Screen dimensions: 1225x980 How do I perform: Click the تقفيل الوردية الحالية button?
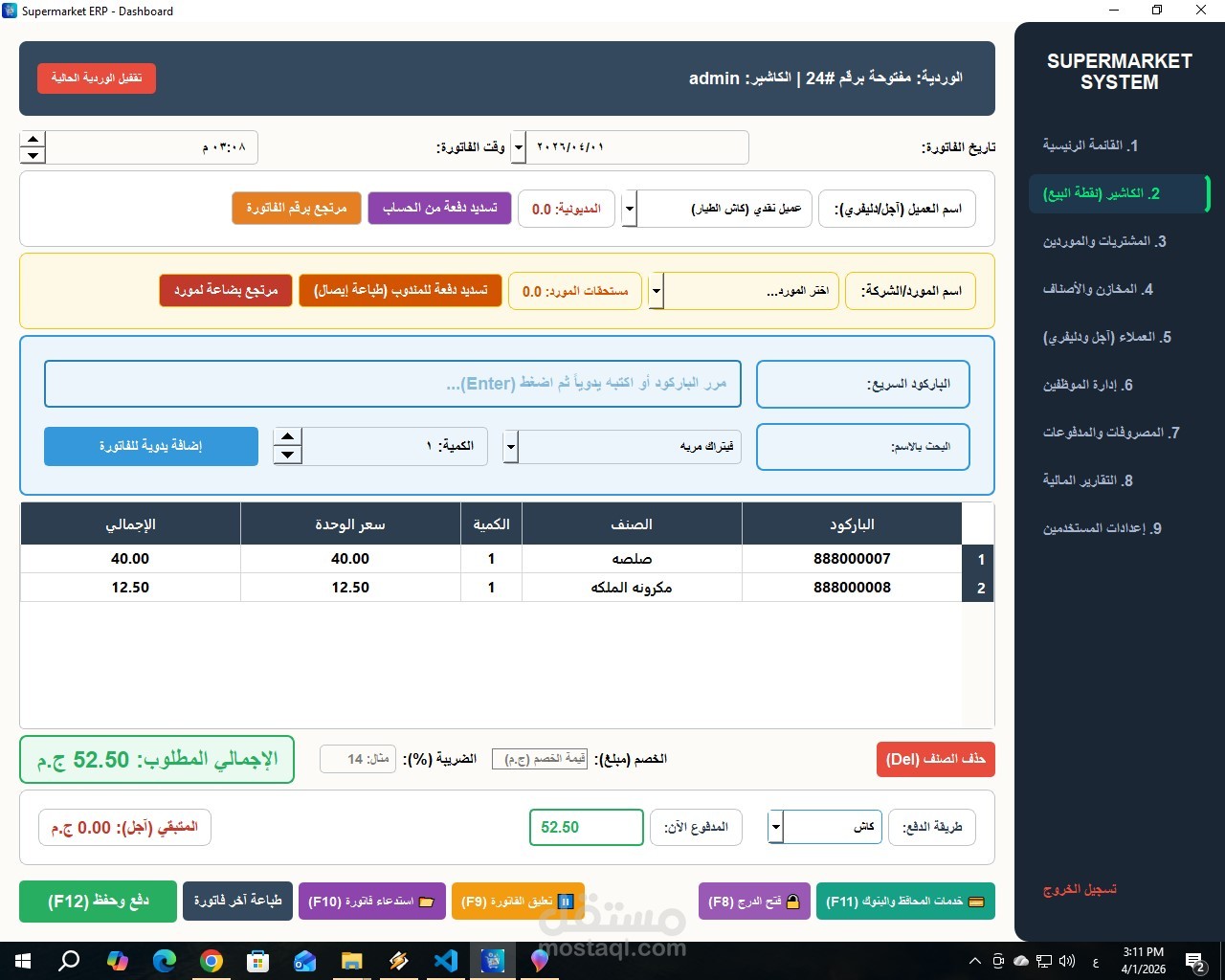(x=96, y=78)
